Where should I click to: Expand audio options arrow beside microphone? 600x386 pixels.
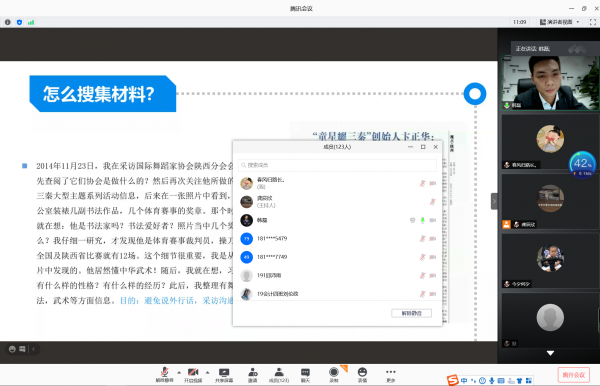[179, 372]
